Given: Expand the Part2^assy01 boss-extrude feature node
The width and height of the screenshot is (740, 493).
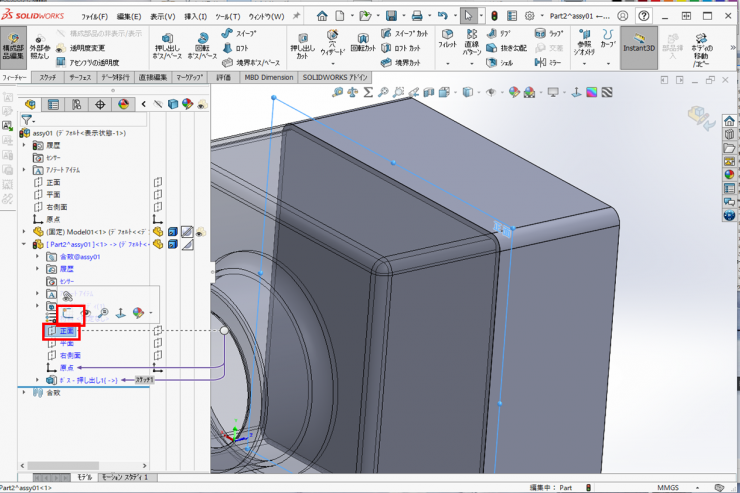Looking at the screenshot, I should (x=39, y=380).
